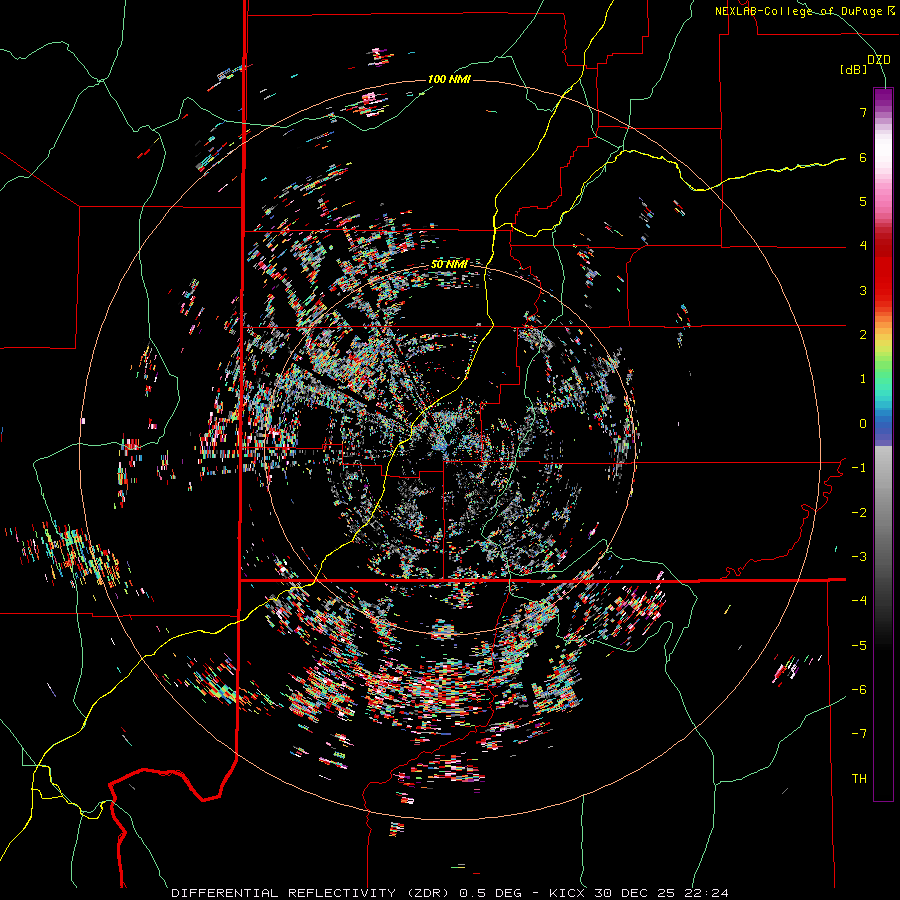Click the DZD legend title

[x=879, y=60]
